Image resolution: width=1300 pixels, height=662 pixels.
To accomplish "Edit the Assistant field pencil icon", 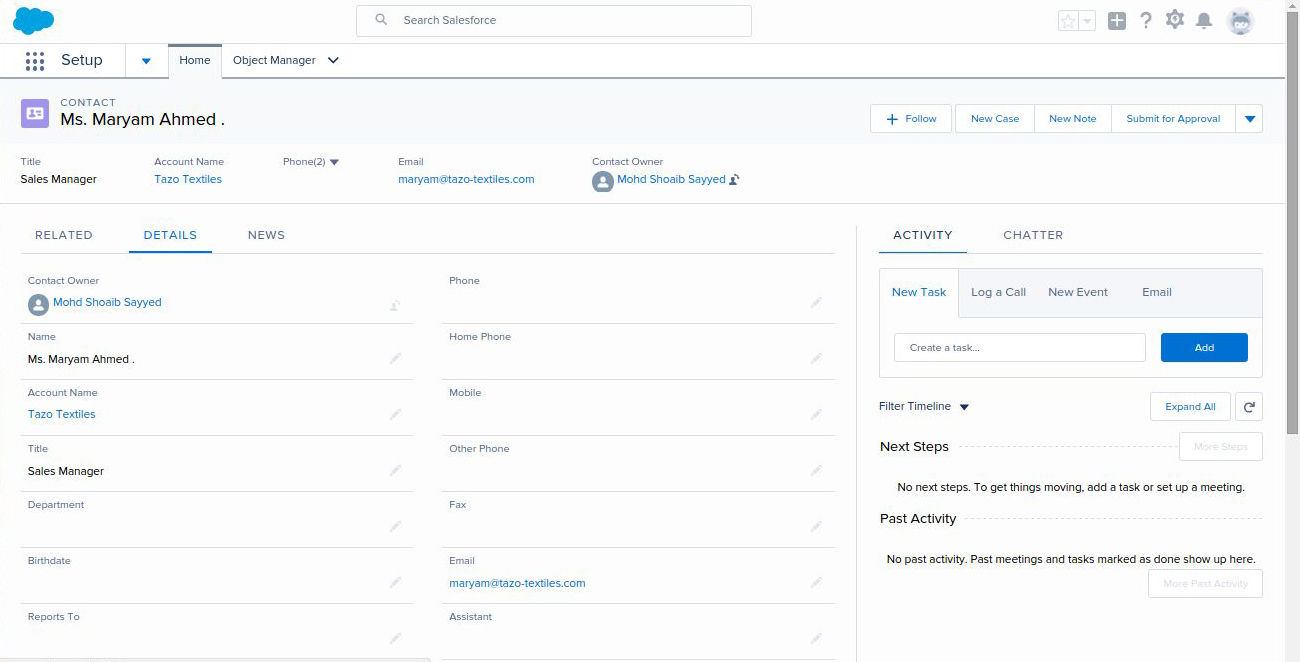I will coord(816,638).
